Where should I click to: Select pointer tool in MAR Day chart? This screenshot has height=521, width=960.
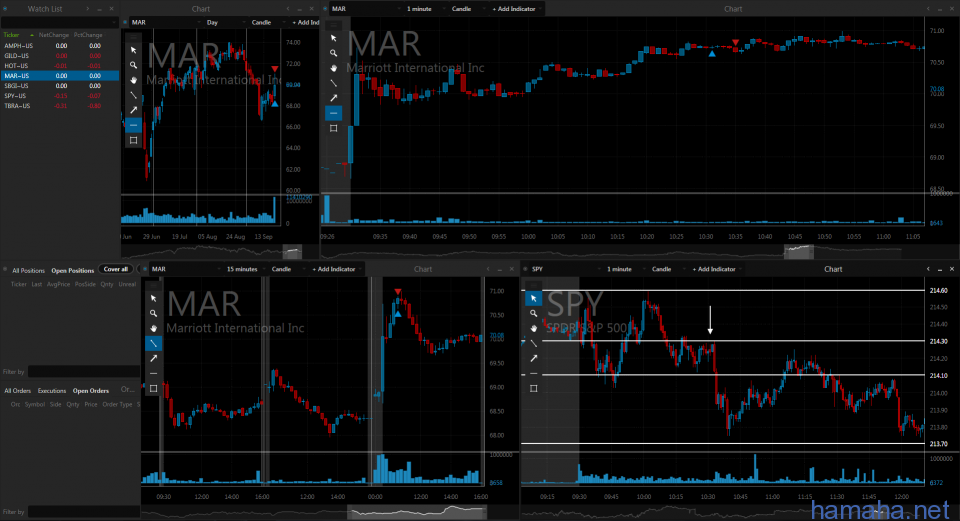click(133, 50)
